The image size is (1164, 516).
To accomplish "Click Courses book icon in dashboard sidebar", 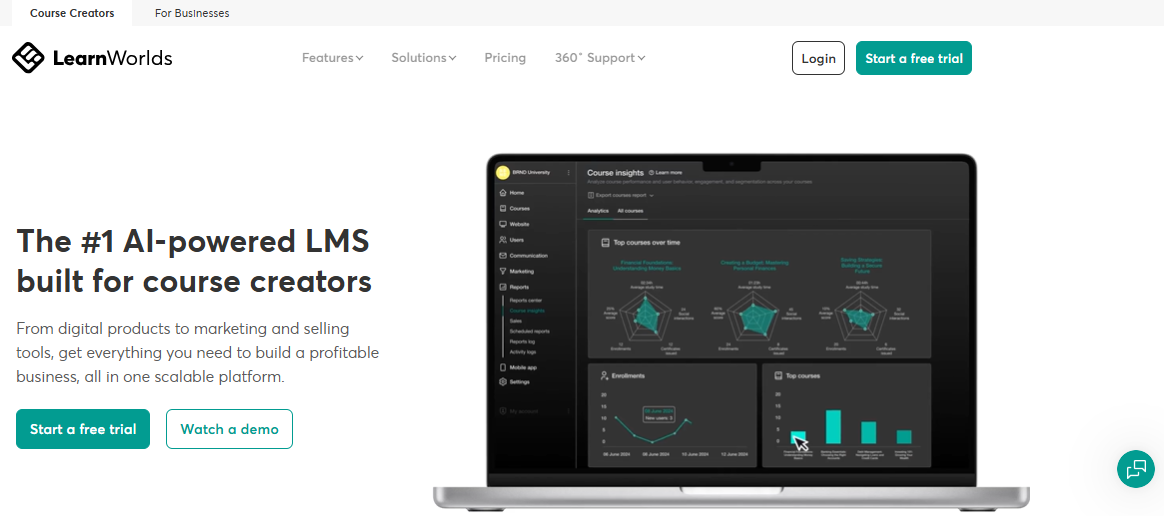I will coord(503,209).
